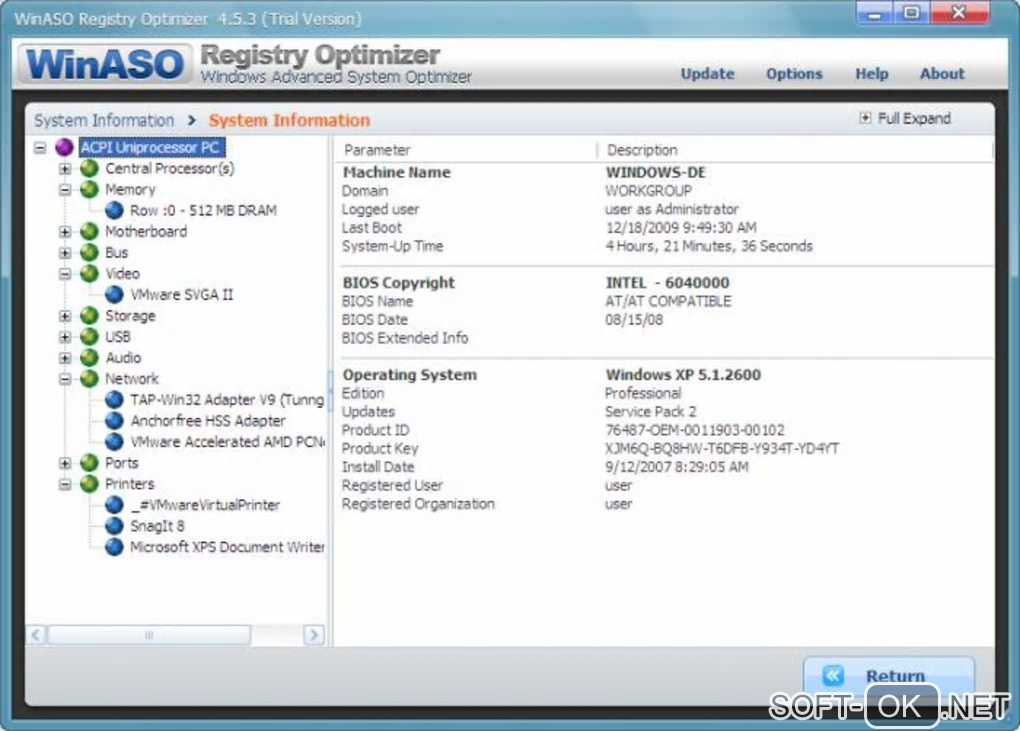Click the green Video node icon
The width and height of the screenshot is (1020, 731).
pyautogui.click(x=89, y=273)
